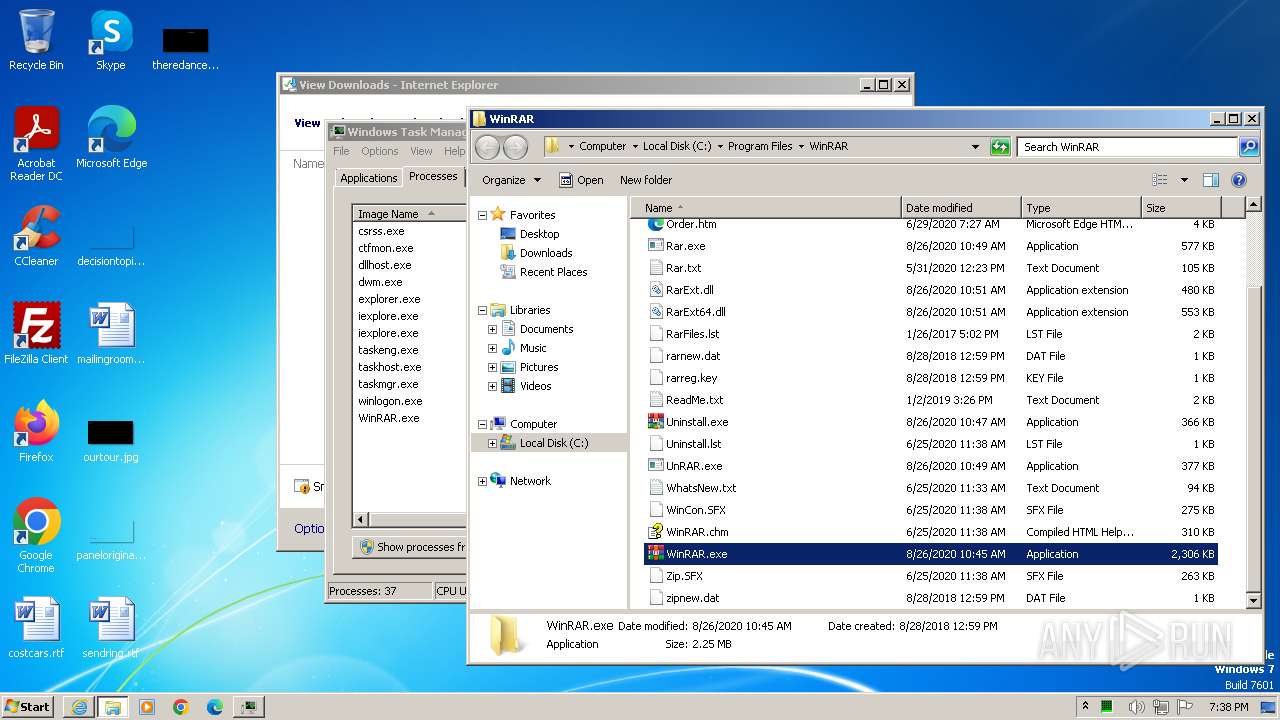Open Explorer help question mark icon
The width and height of the screenshot is (1280, 720).
[1239, 180]
